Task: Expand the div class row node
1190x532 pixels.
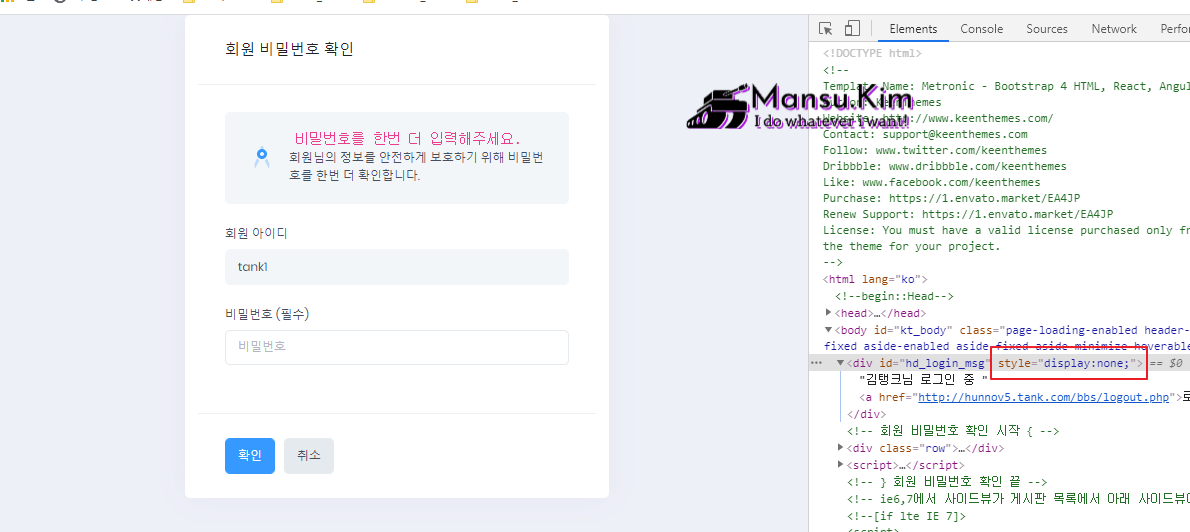Action: pyautogui.click(x=841, y=448)
